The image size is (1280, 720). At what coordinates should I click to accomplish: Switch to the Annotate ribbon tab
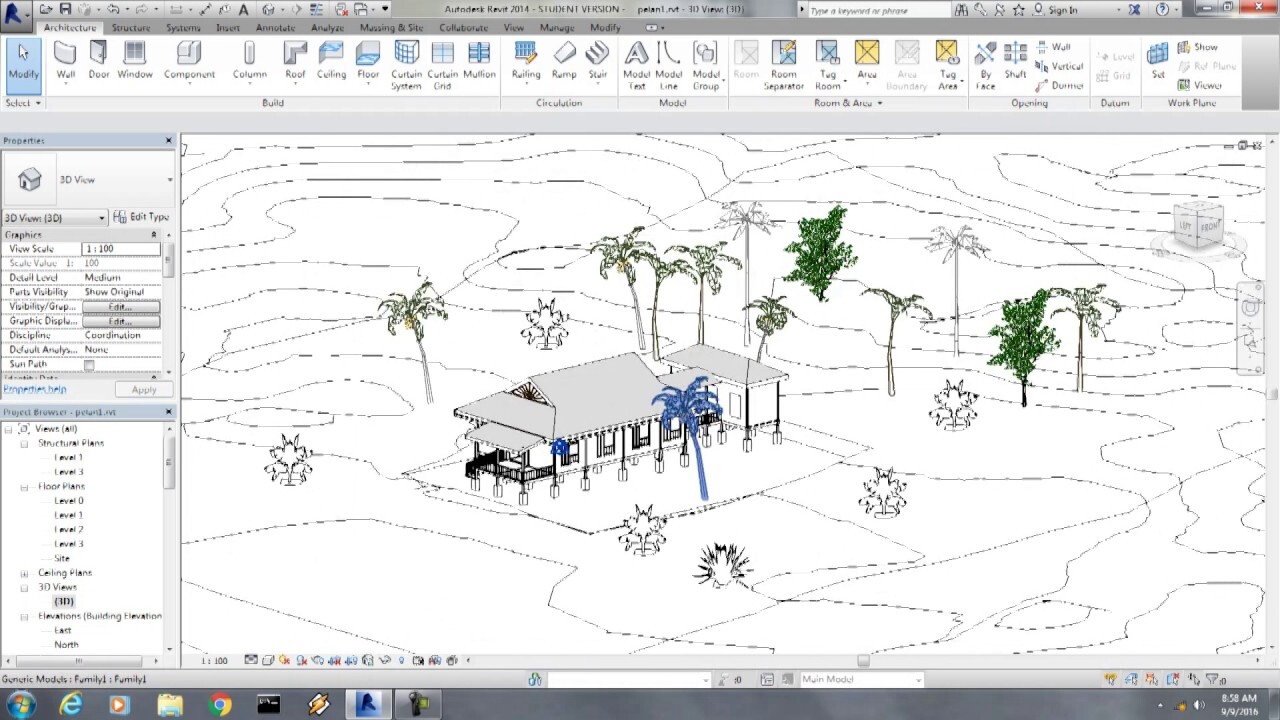(275, 27)
